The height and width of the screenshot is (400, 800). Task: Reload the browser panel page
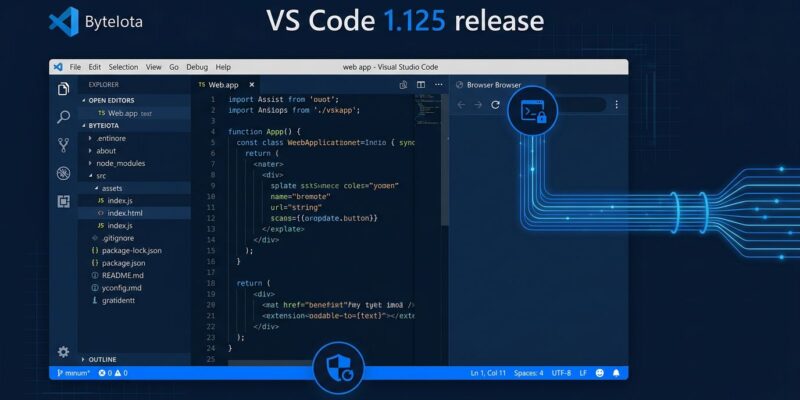coord(495,105)
